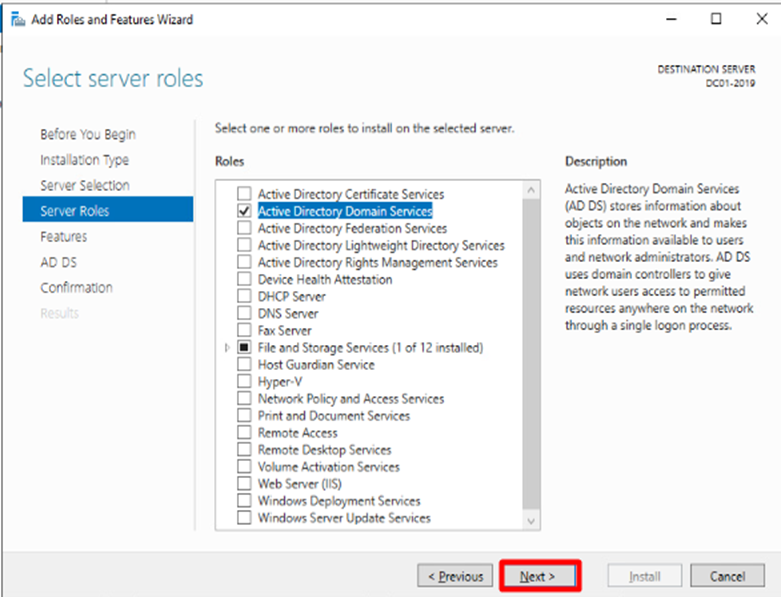The height and width of the screenshot is (597, 781).
Task: Expand File and Storage Services tree
Action: (x=228, y=347)
